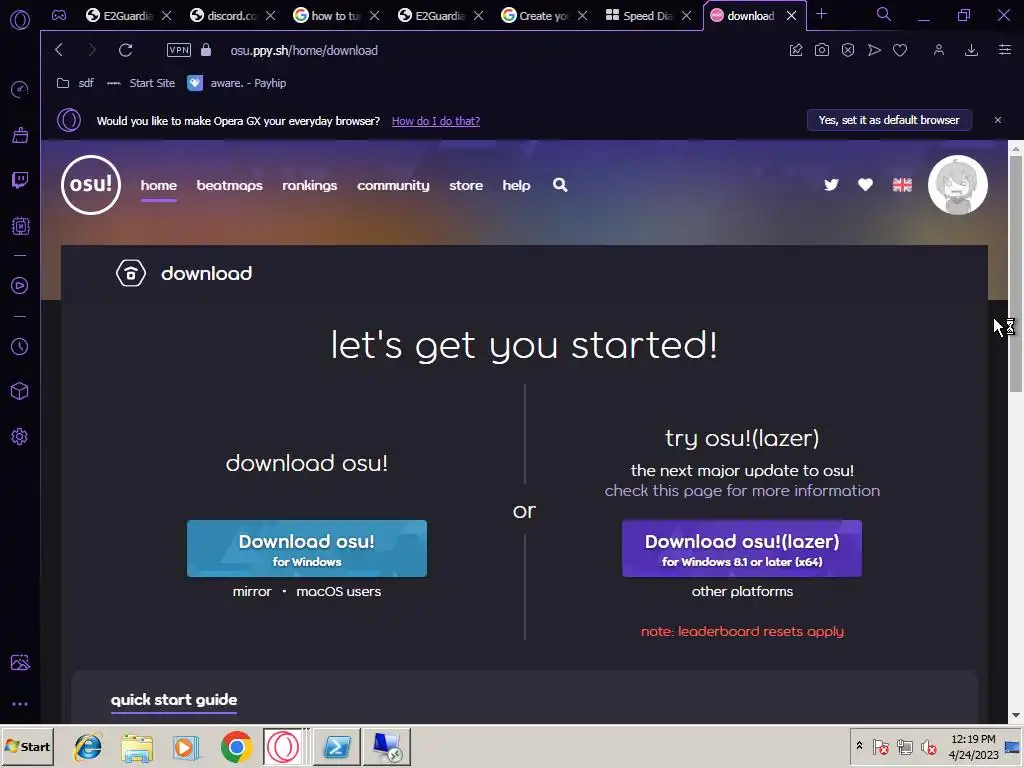Click the send Flow arrow icon
The image size is (1024, 768).
point(874,50)
